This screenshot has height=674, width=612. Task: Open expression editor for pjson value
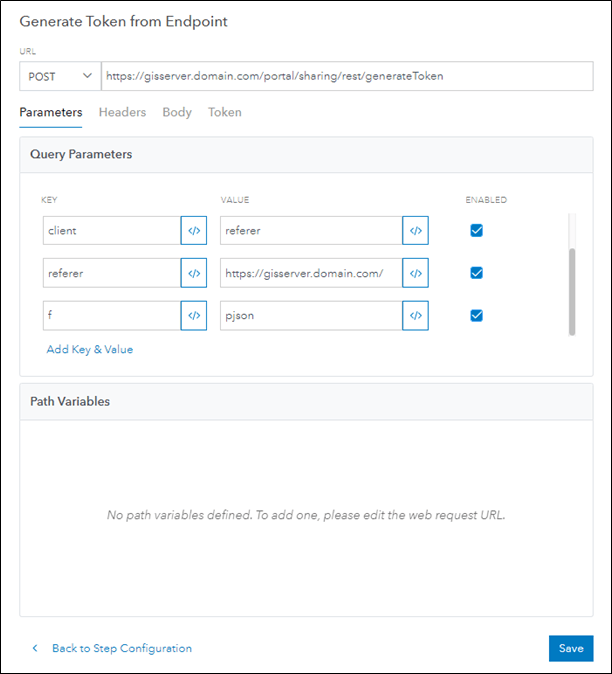pyautogui.click(x=416, y=316)
